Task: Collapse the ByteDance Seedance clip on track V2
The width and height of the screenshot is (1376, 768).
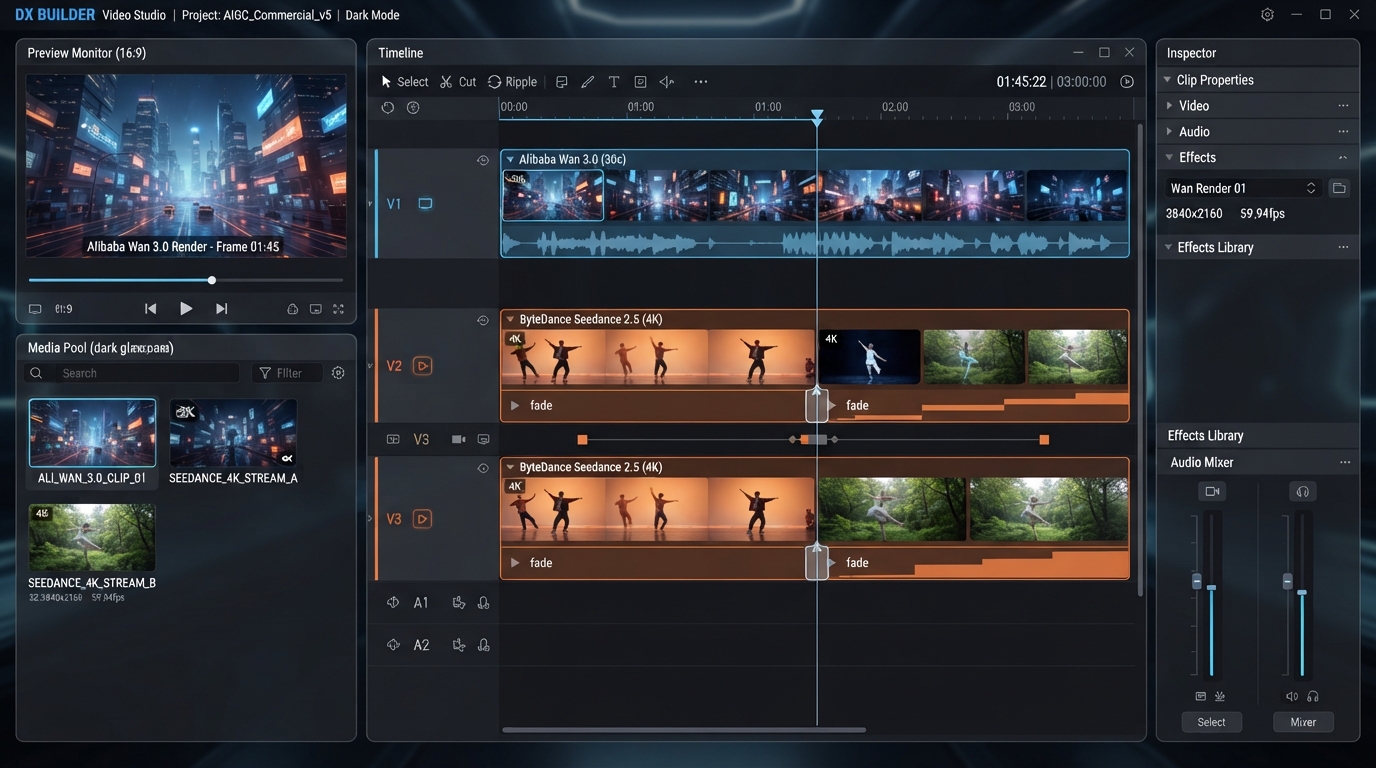Action: coord(510,320)
